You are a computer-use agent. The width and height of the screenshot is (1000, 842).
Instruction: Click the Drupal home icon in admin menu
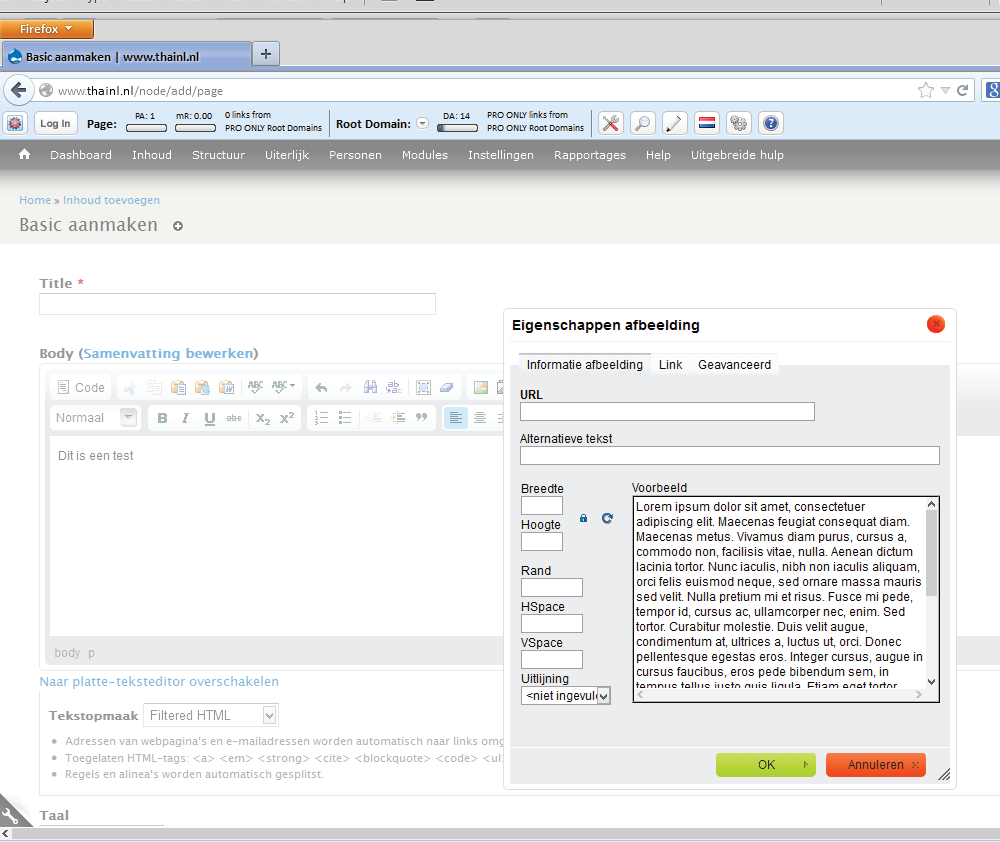click(x=25, y=155)
